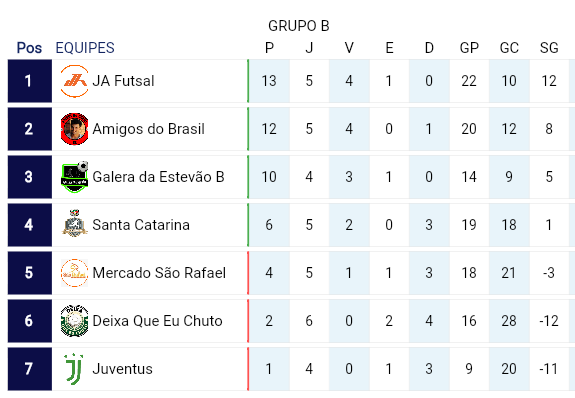Open the JA Futsal team name
The image size is (575, 398).
[123, 81]
